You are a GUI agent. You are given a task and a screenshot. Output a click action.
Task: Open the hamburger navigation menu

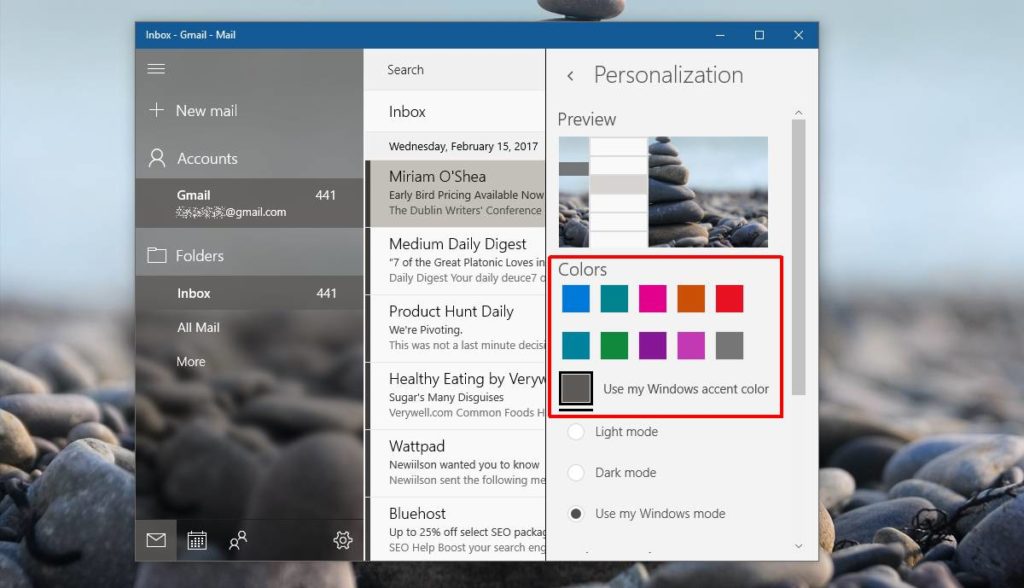pos(157,68)
